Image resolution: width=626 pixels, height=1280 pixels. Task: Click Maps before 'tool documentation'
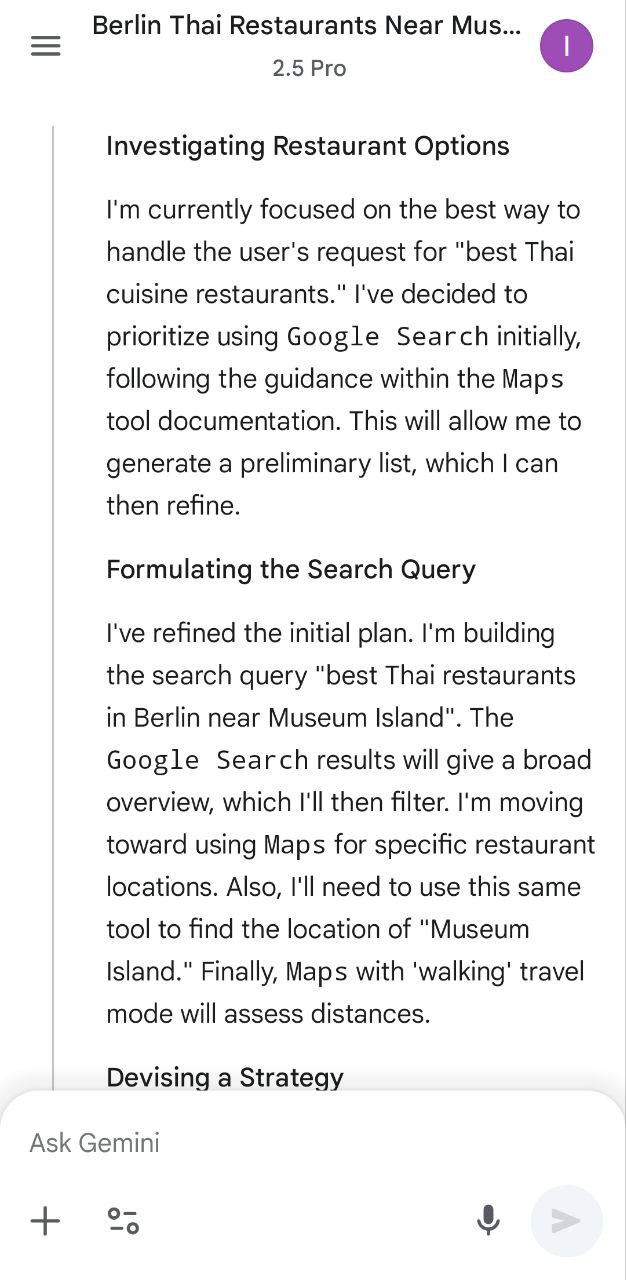(533, 379)
